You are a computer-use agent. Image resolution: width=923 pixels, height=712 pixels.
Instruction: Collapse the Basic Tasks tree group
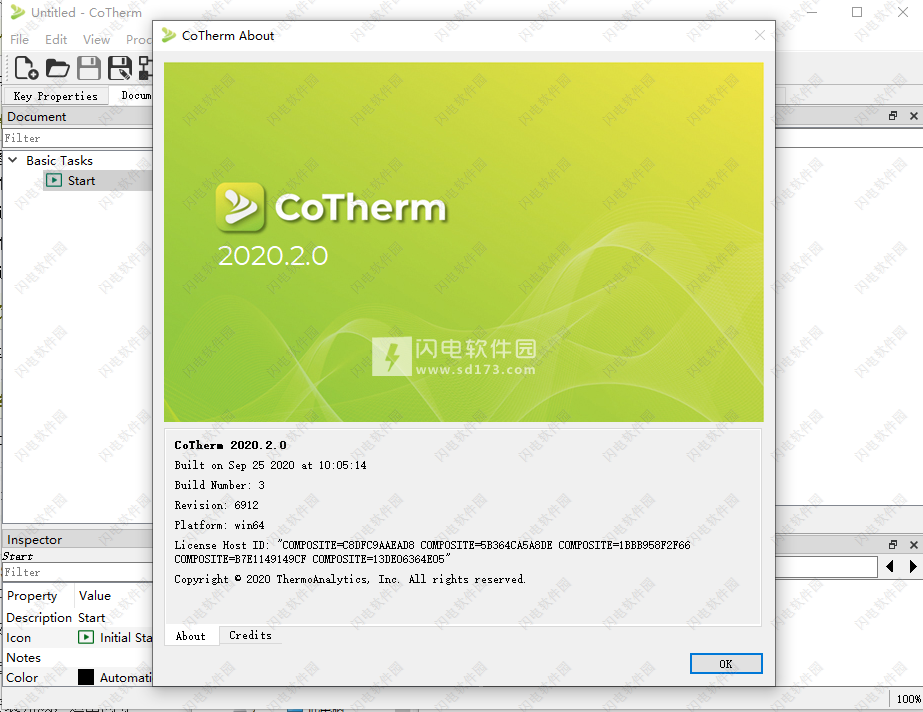pos(12,160)
